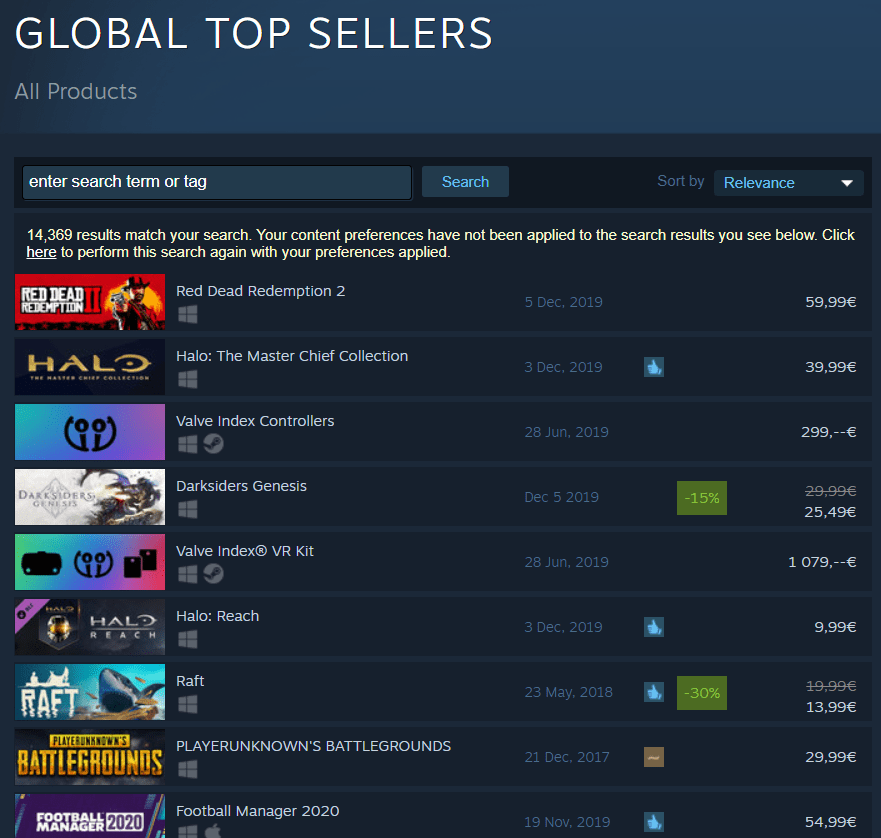
Task: Click the 'here' link to apply preferences
Action: click(x=42, y=252)
